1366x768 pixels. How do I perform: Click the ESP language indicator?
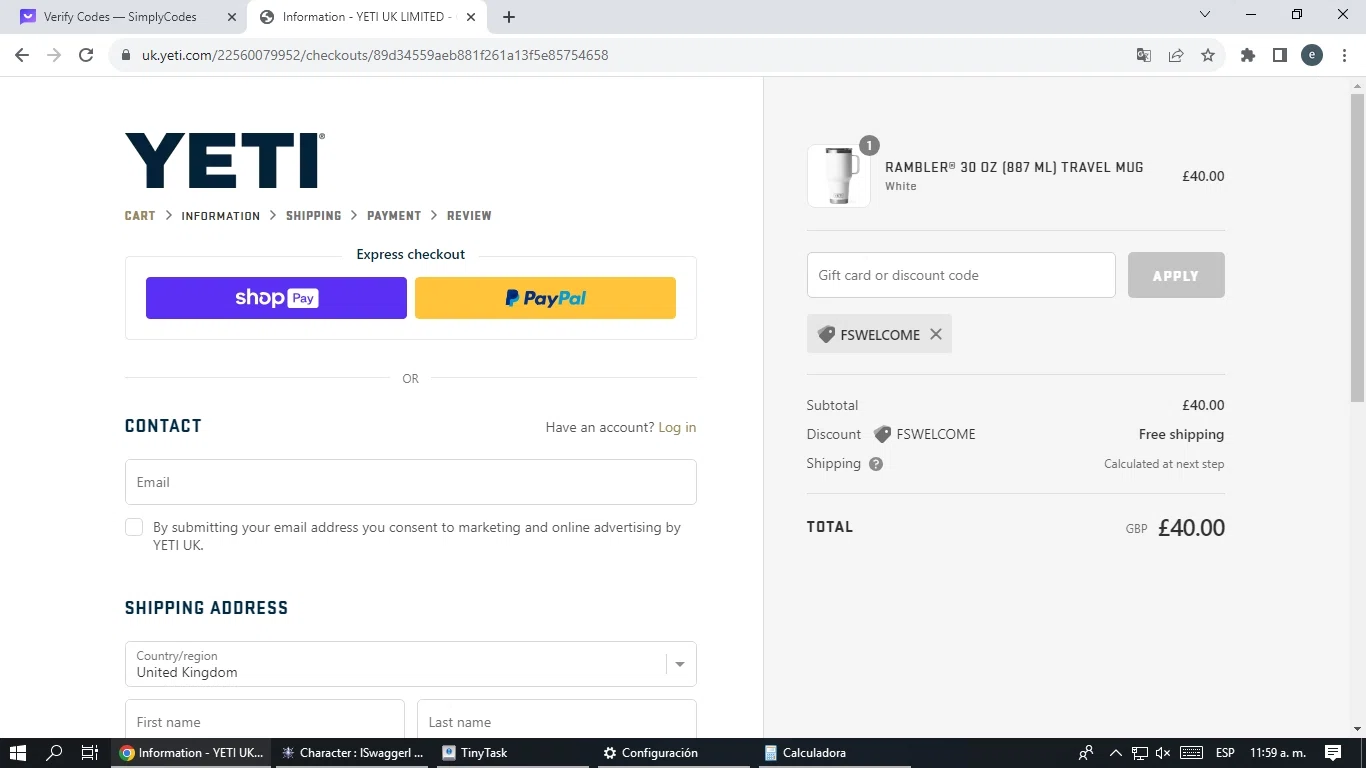1225,753
